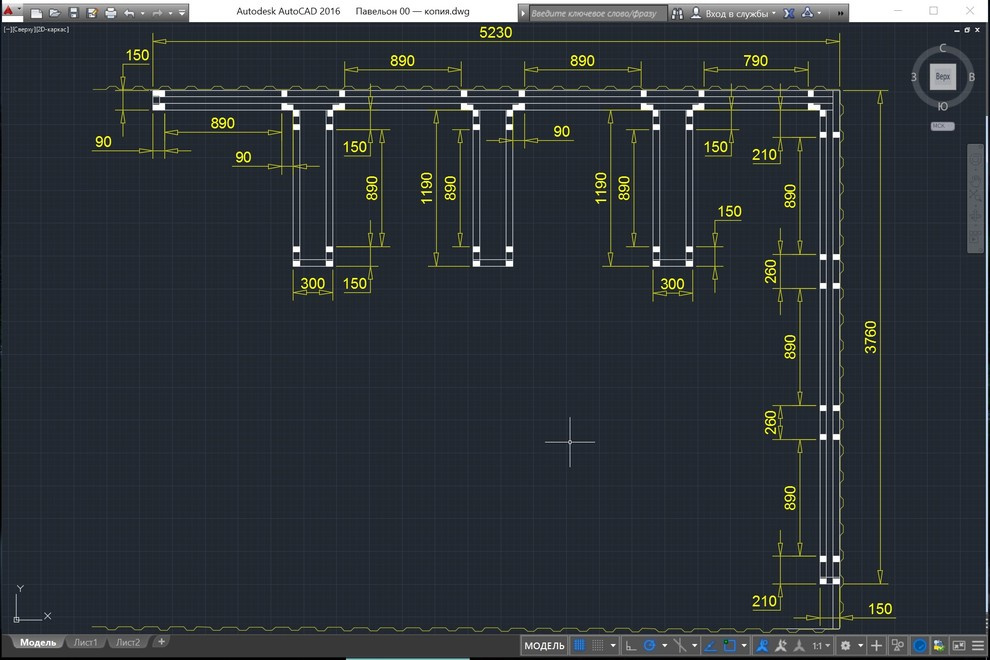Switch to the Лист1 layout tab
Viewport: 990px width, 660px height.
pos(85,642)
